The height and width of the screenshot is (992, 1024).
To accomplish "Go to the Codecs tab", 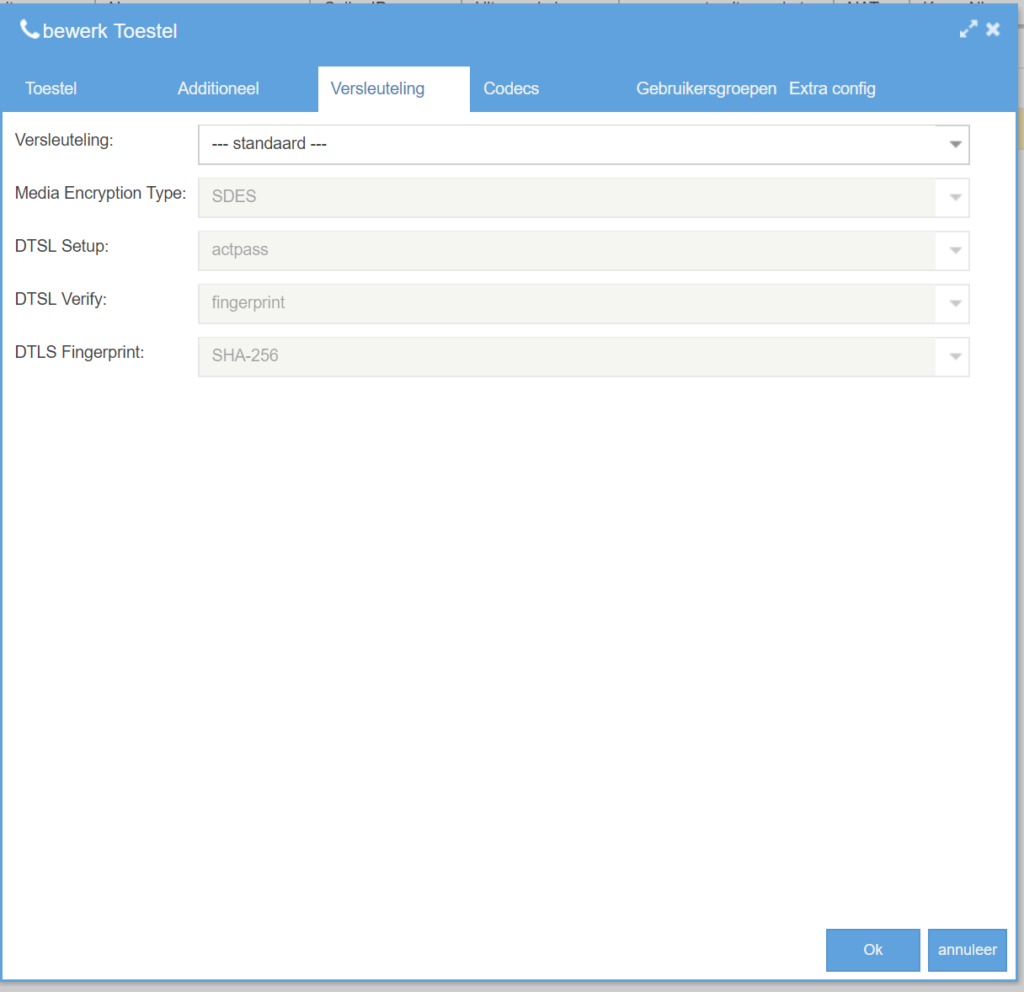I will [x=511, y=89].
